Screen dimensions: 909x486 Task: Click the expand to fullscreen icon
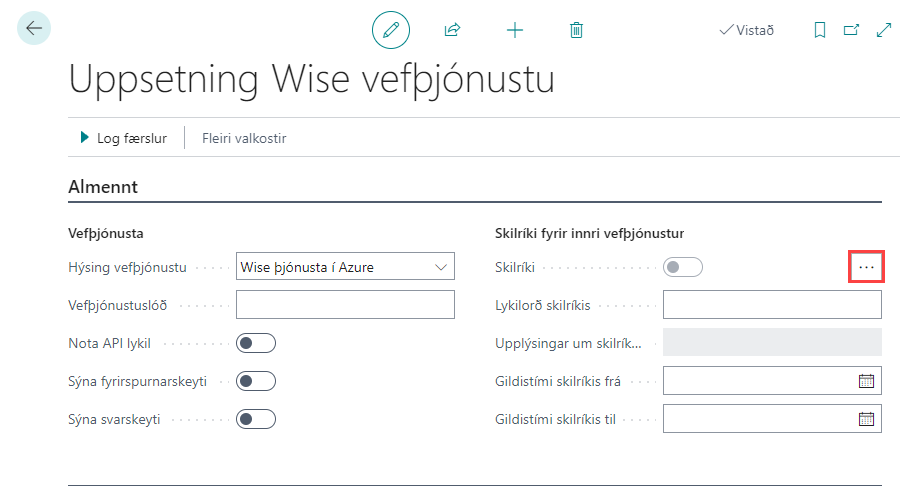click(884, 30)
